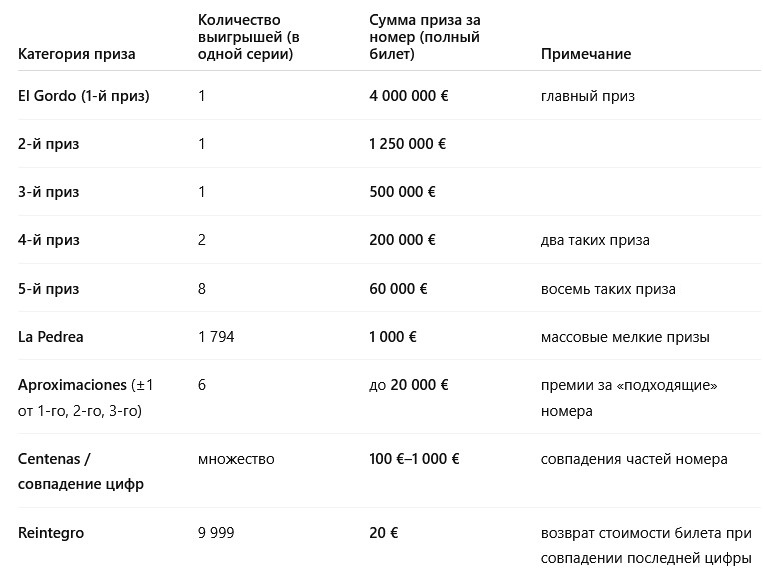Viewport: 763px width, 576px height.
Task: Click the 'до 20 000 €' amount
Action: [x=408, y=385]
